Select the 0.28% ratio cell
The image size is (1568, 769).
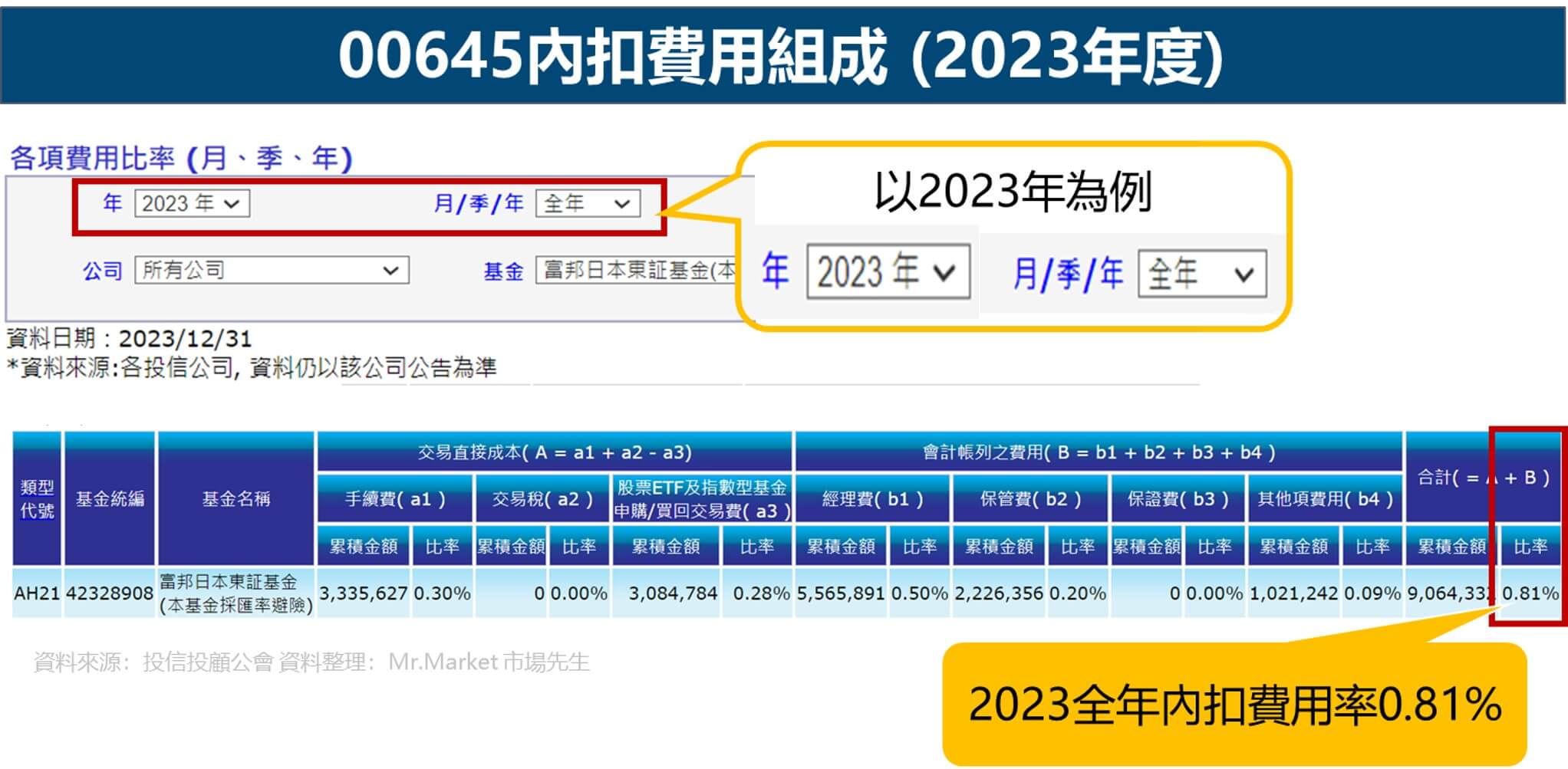757,593
